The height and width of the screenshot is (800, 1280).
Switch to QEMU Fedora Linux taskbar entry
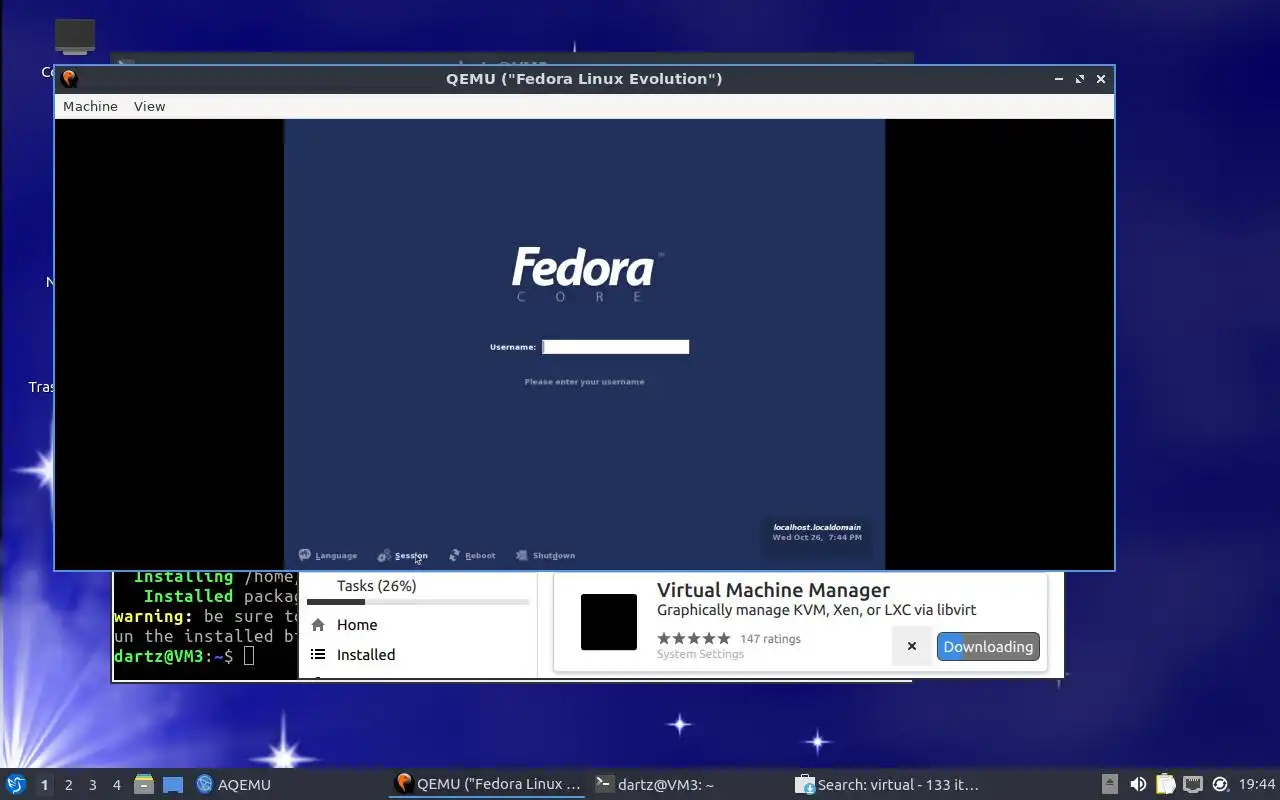pos(488,784)
